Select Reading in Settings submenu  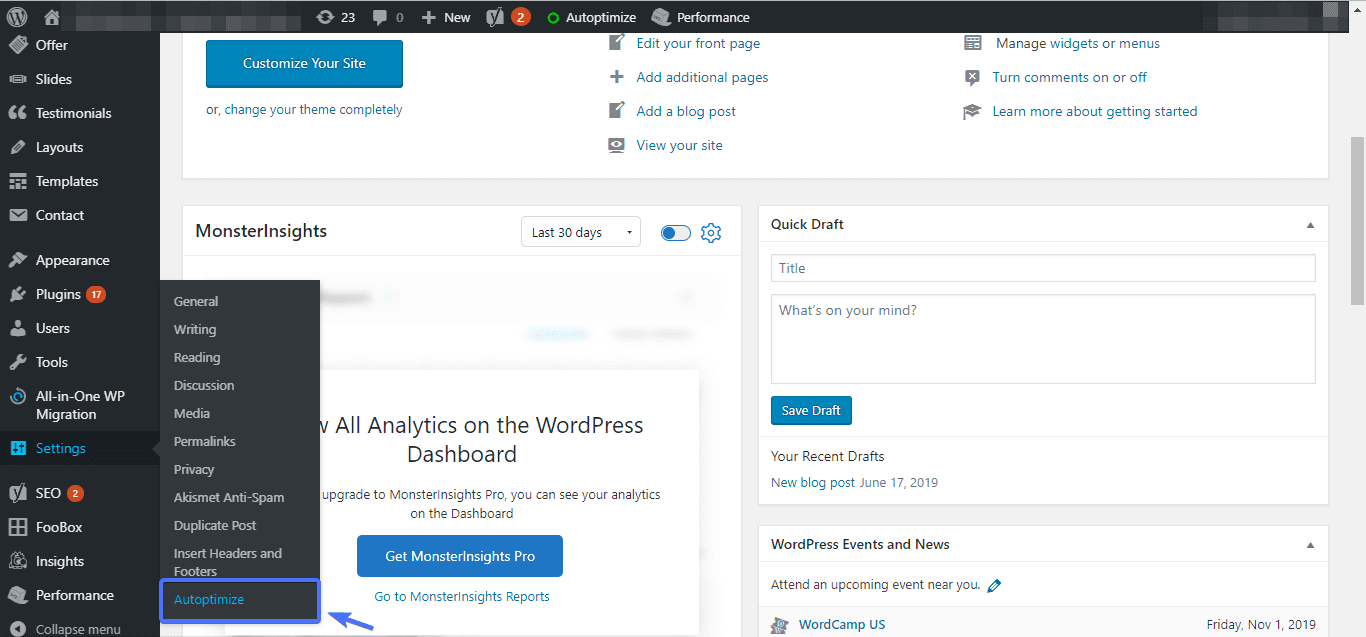coord(197,357)
